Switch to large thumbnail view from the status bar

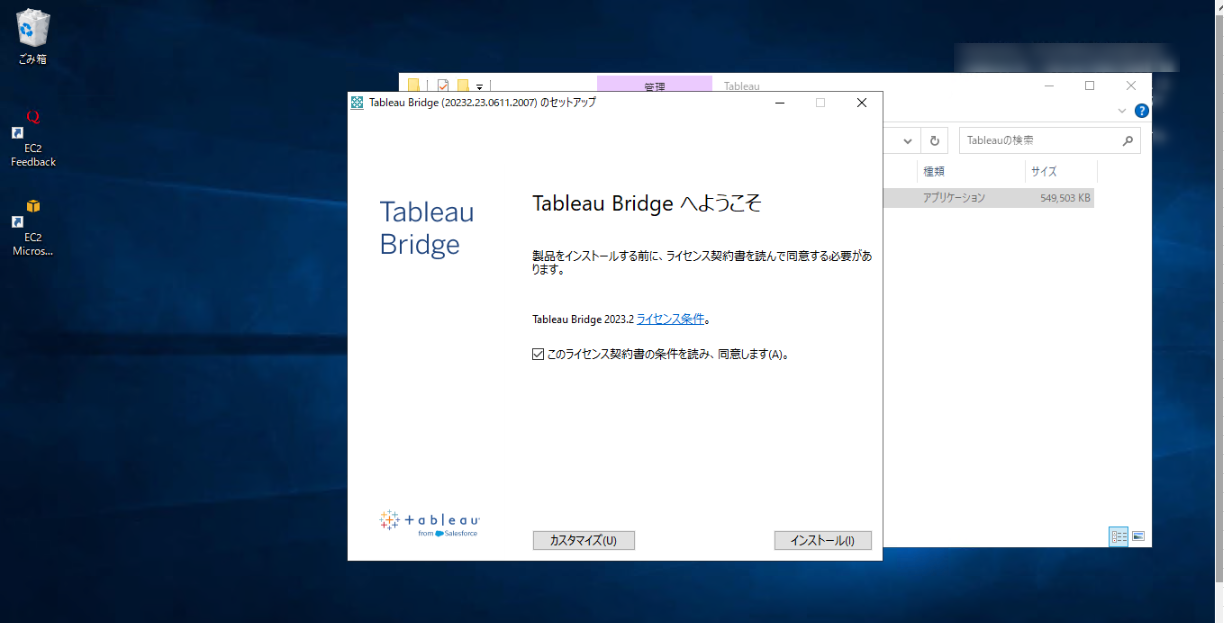1139,536
